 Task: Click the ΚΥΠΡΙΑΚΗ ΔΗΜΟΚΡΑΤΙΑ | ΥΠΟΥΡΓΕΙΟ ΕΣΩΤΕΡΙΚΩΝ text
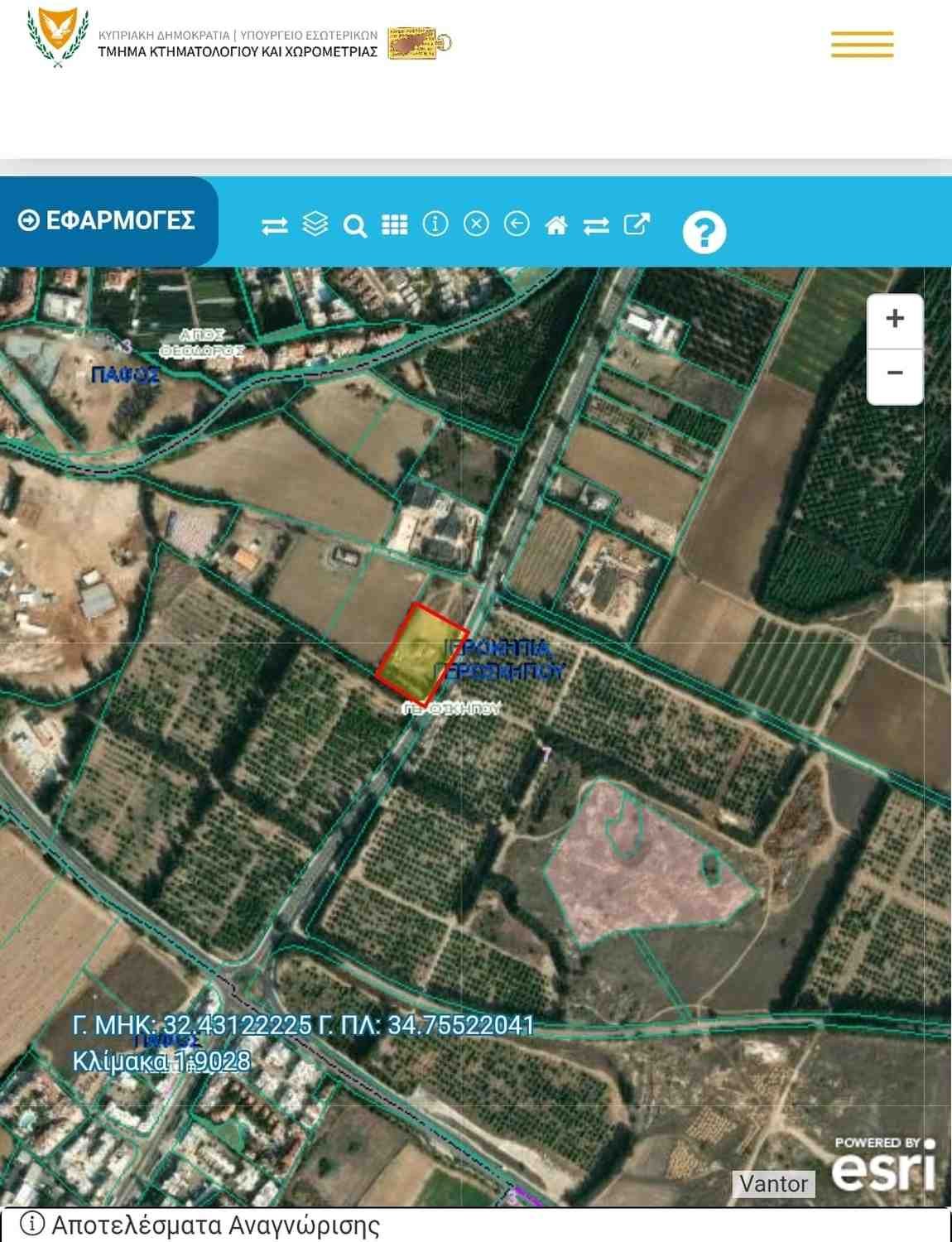238,36
